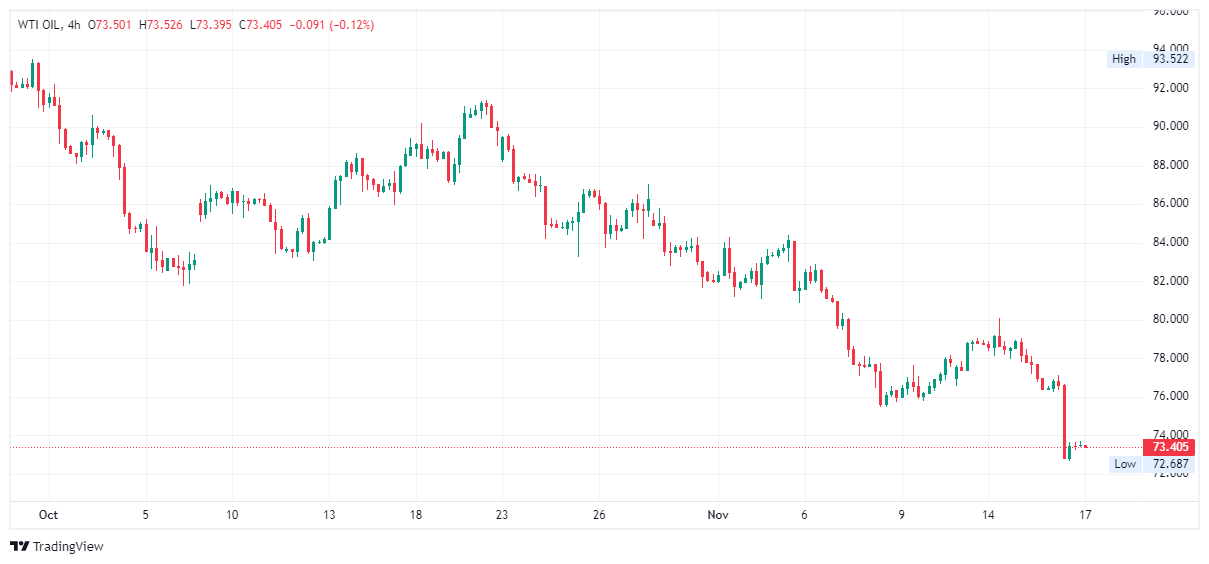The width and height of the screenshot is (1209, 564).
Task: Click the 80.000 price scale label
Action: 1170,319
